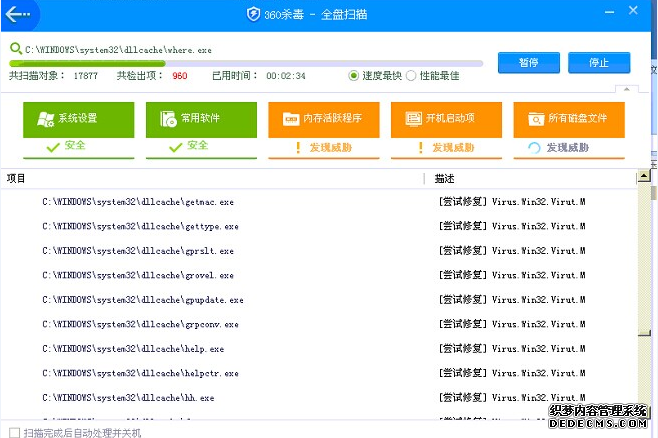The height and width of the screenshot is (438, 658).
Task: Click the Virut.M description for hh.exe
Action: [x=512, y=397]
